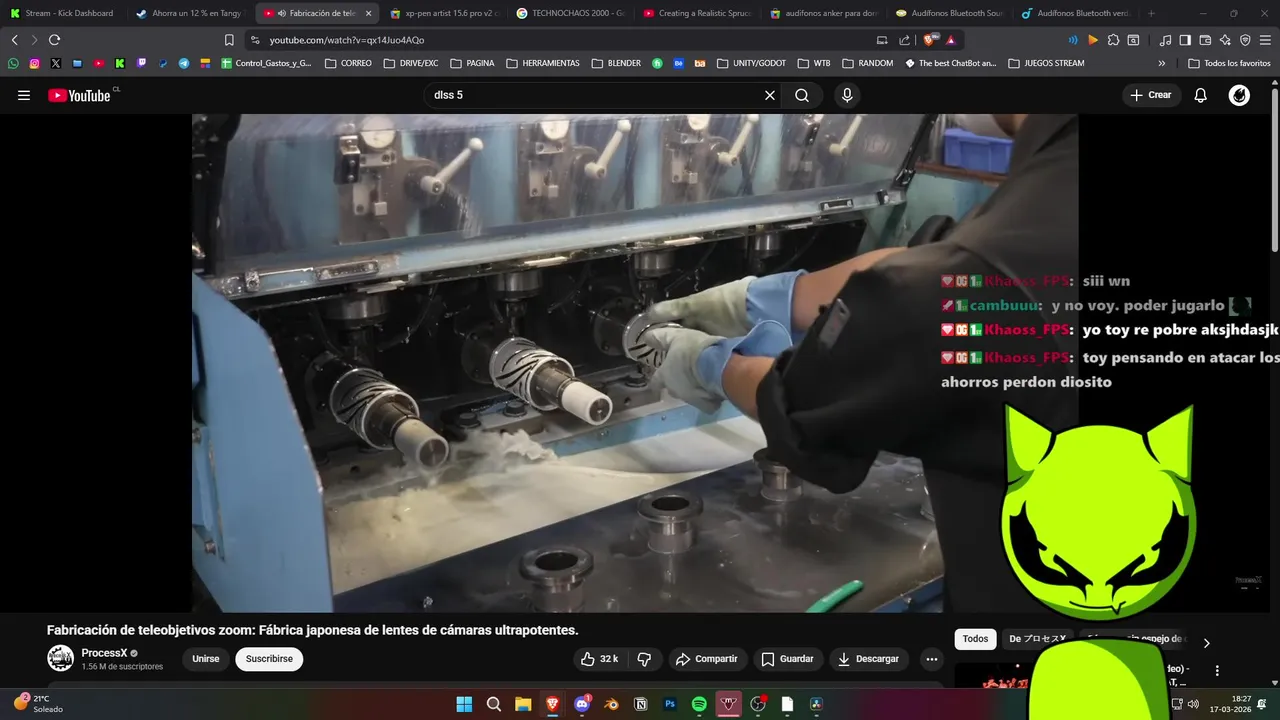Screen dimensions: 1280x720
Task: Select the 'De プロセスX' filter chip
Action: [1037, 639]
